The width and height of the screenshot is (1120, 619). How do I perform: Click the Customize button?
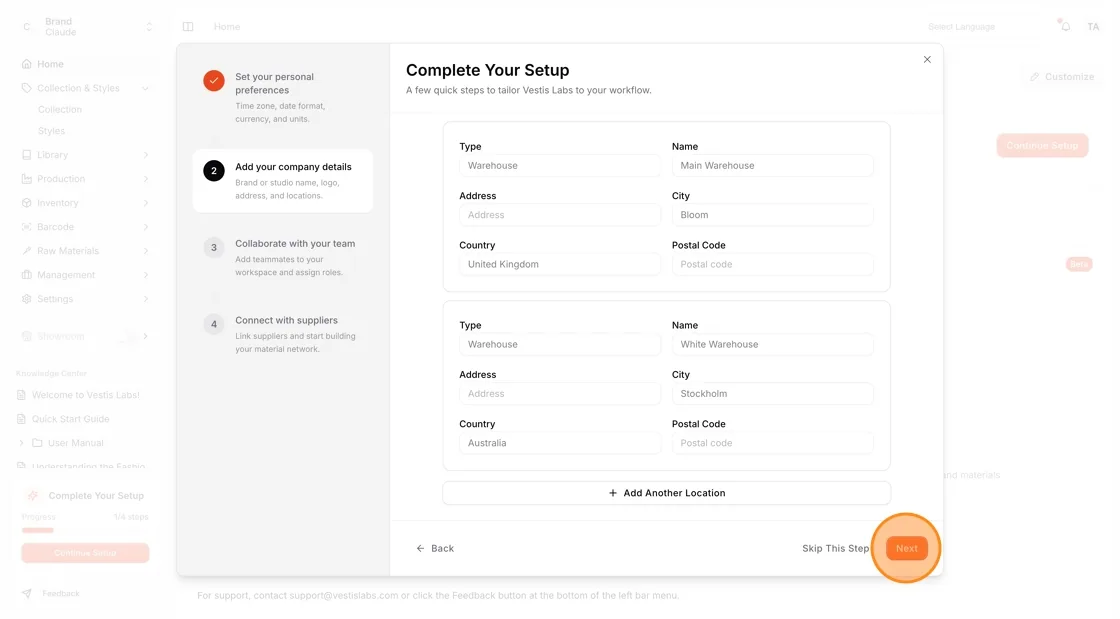(x=1062, y=76)
